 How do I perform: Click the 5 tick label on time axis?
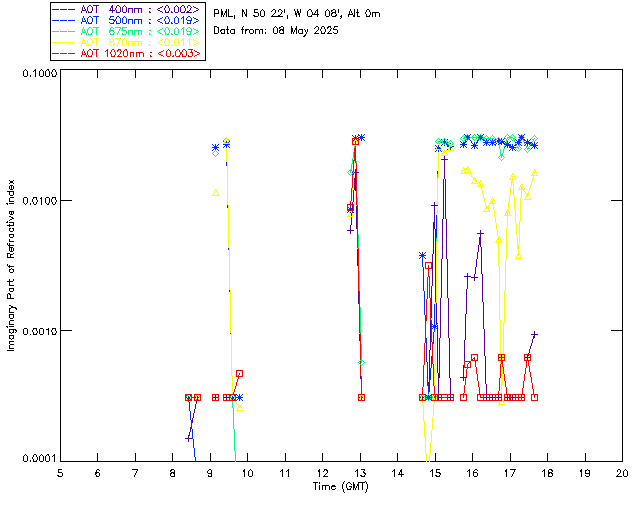tap(60, 472)
